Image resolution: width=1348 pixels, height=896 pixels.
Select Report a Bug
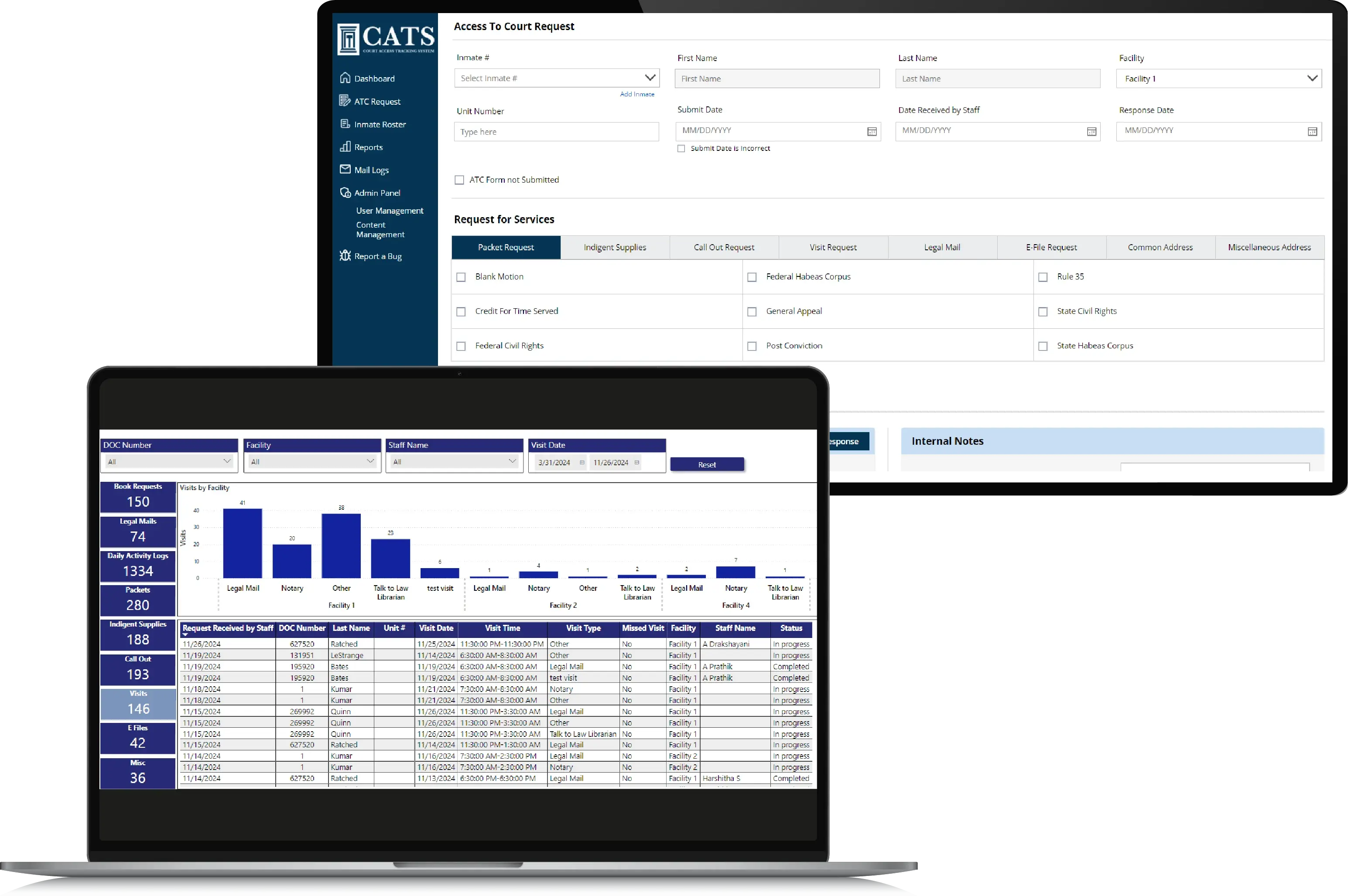378,256
